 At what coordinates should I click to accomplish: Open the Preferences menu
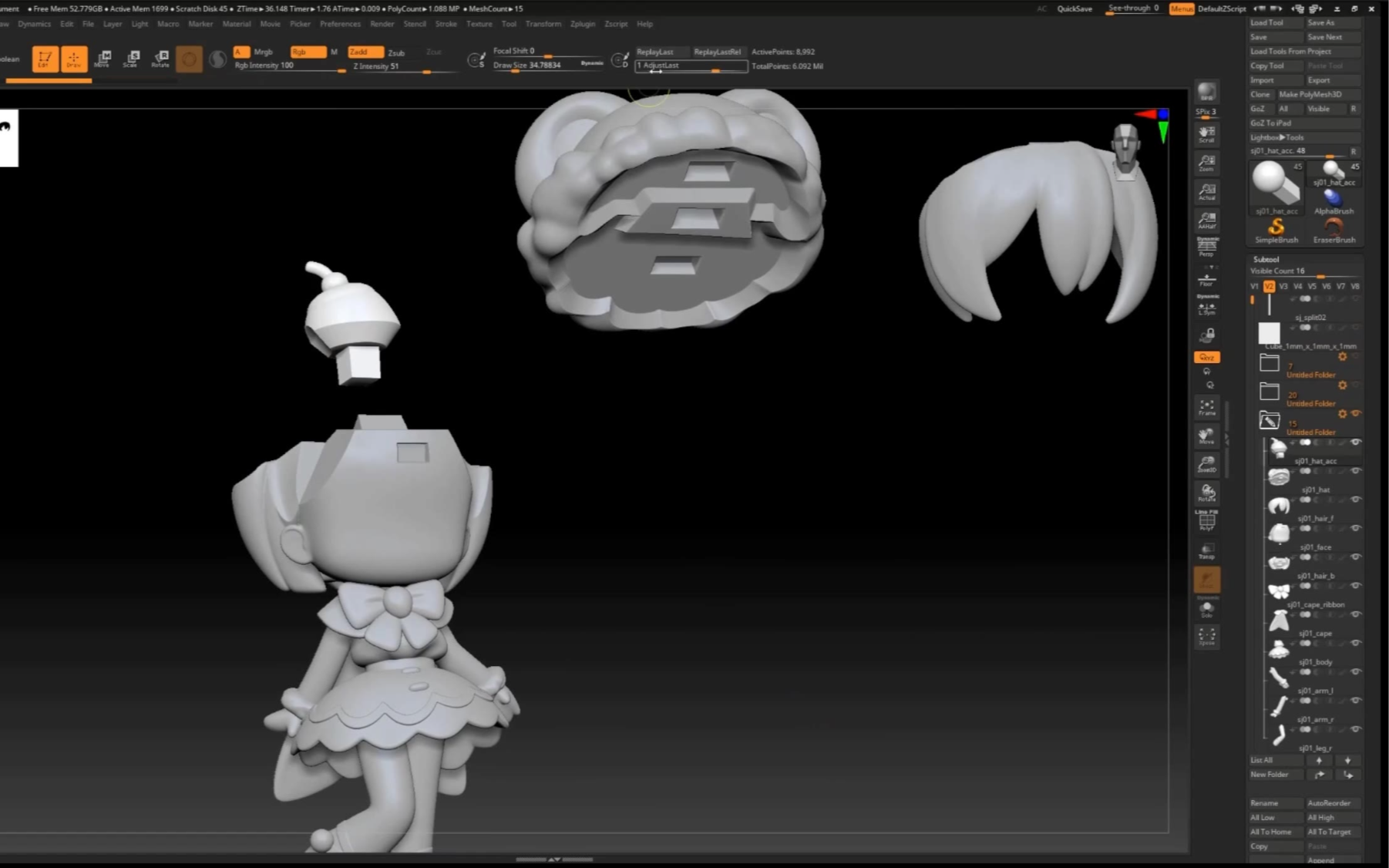tap(340, 24)
